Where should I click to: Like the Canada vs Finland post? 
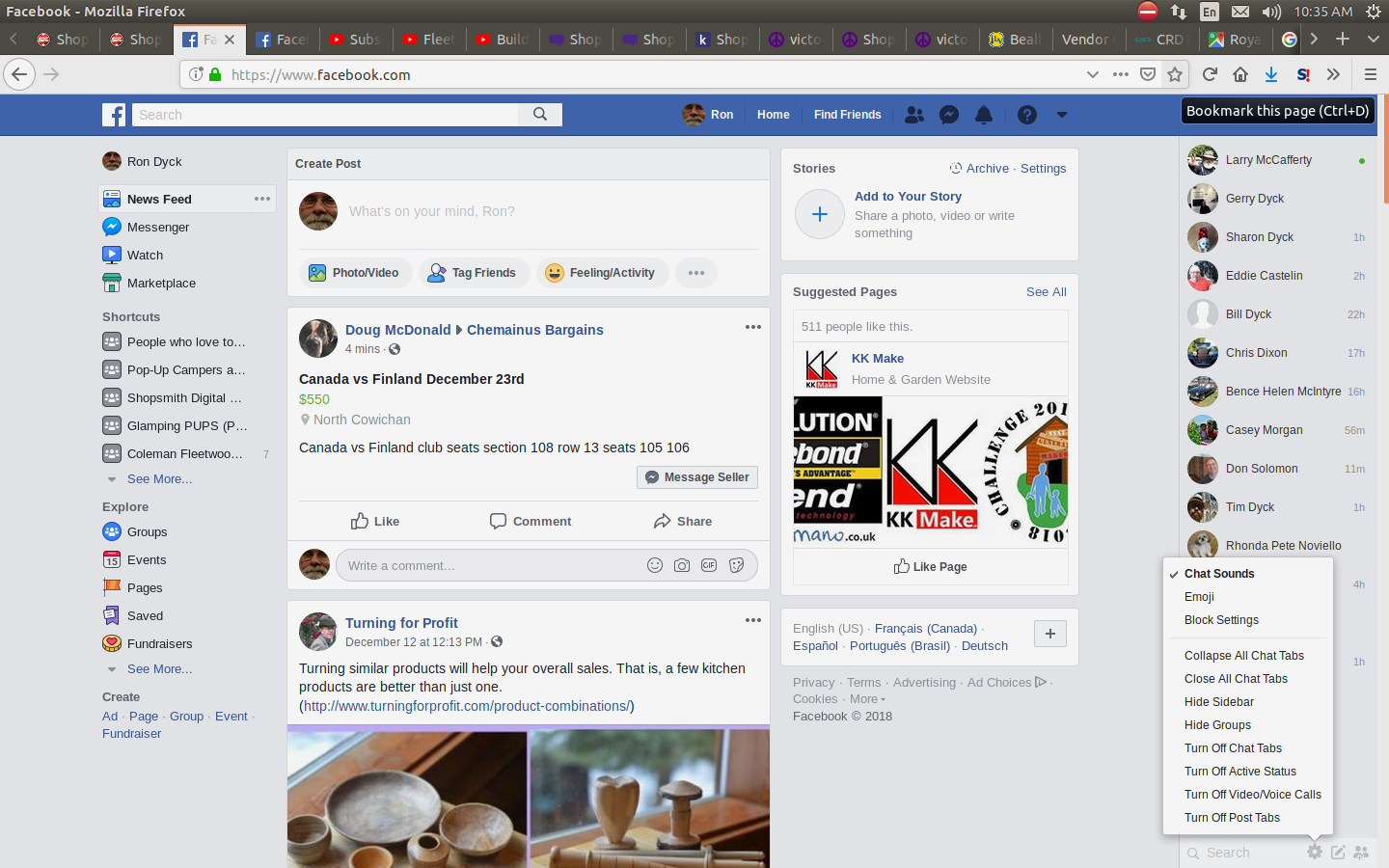click(x=375, y=521)
